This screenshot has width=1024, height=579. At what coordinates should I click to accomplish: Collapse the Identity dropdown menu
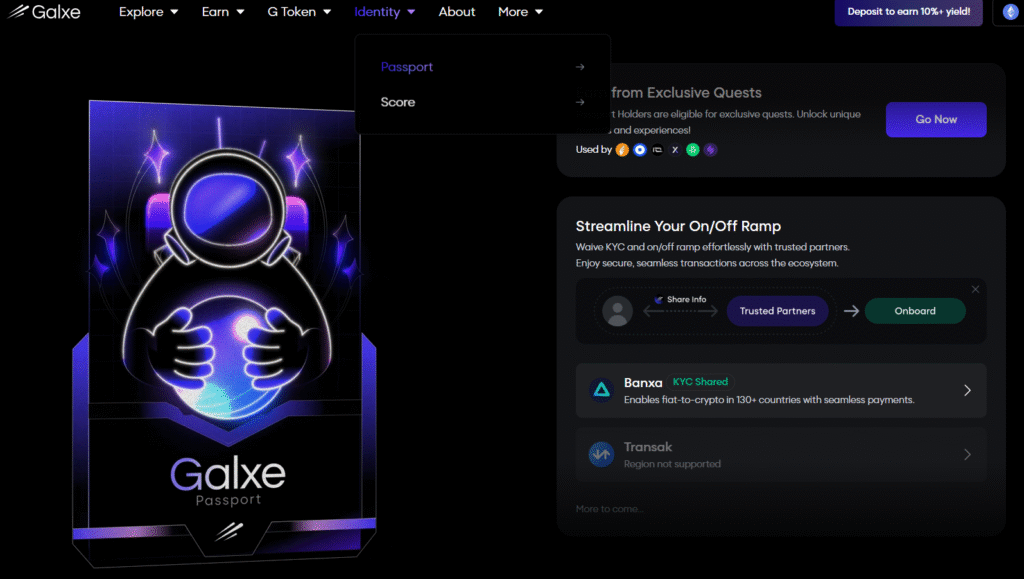384,12
